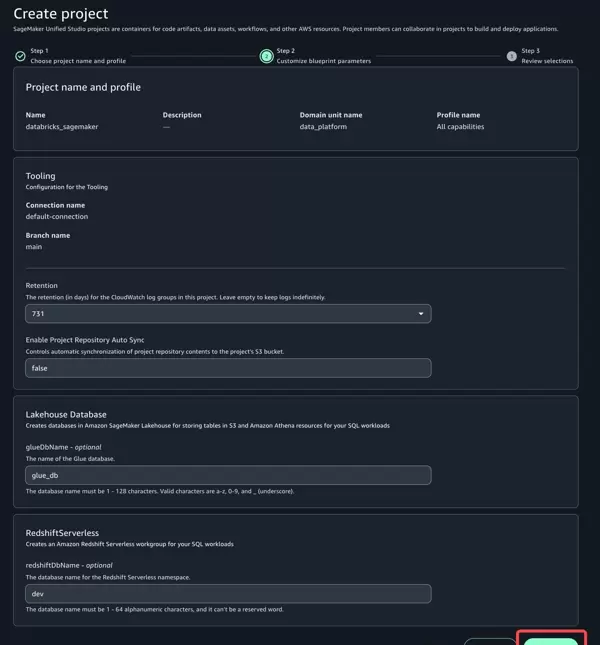Click the "Create project" page heading

[61, 14]
